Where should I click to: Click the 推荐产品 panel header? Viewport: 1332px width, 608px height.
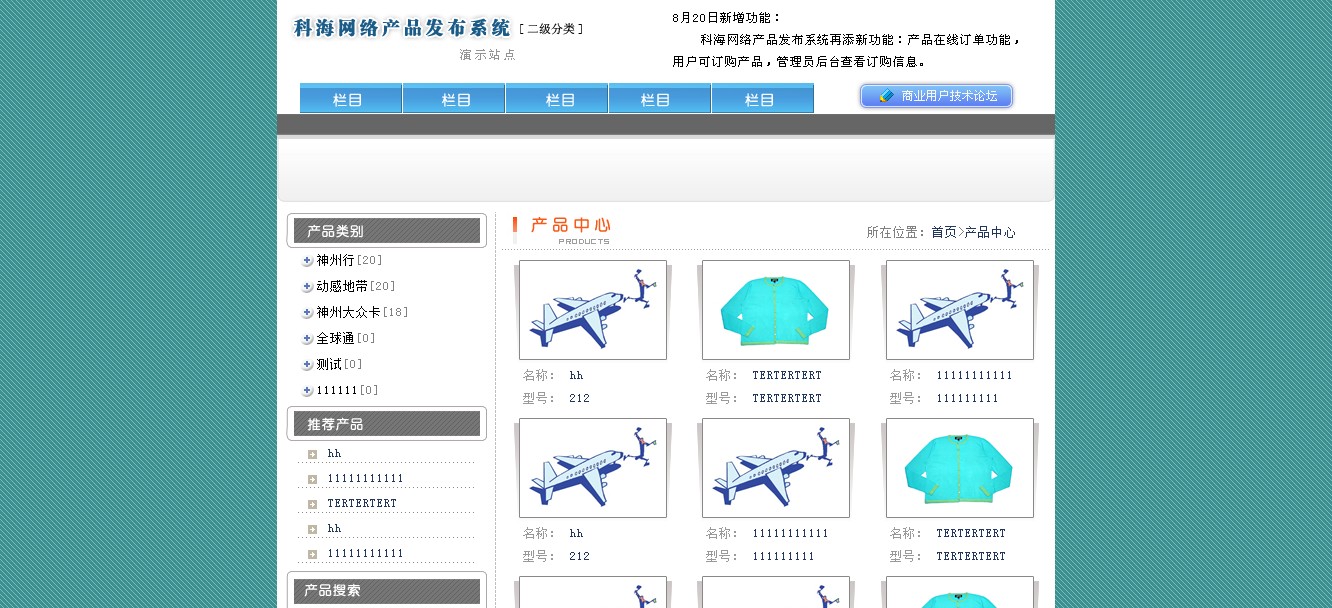[x=387, y=424]
